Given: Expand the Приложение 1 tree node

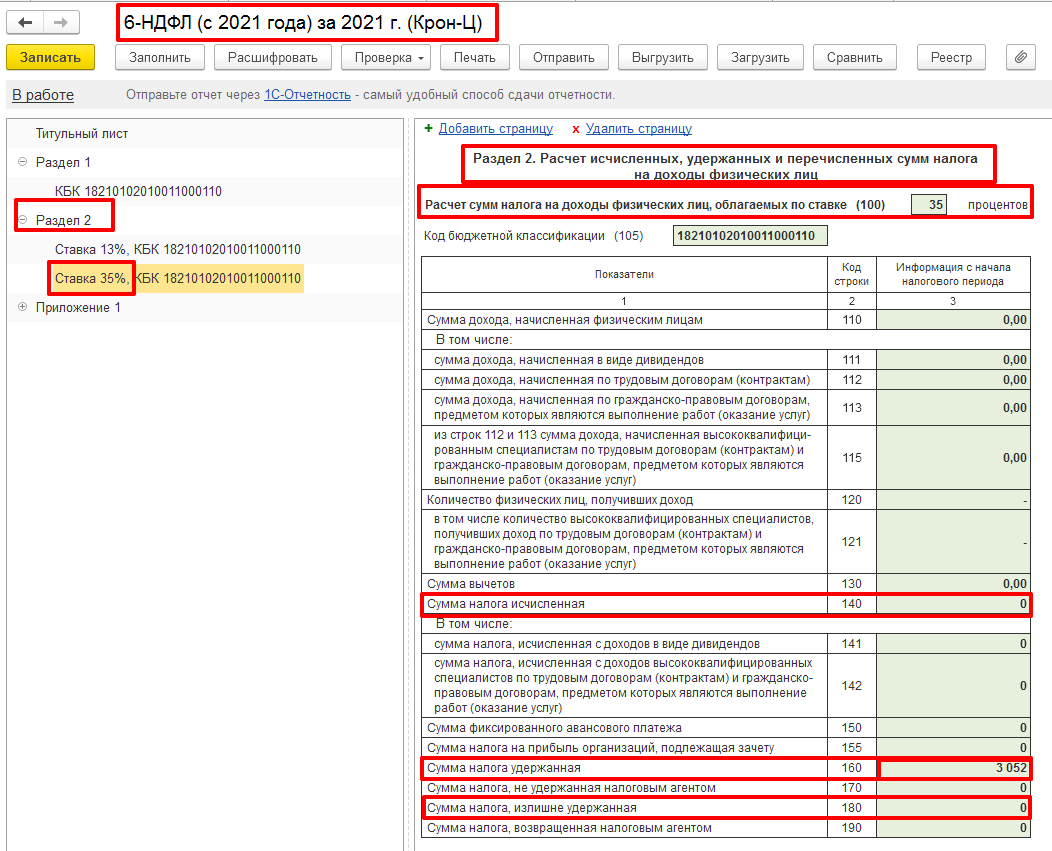Looking at the screenshot, I should tap(22, 307).
